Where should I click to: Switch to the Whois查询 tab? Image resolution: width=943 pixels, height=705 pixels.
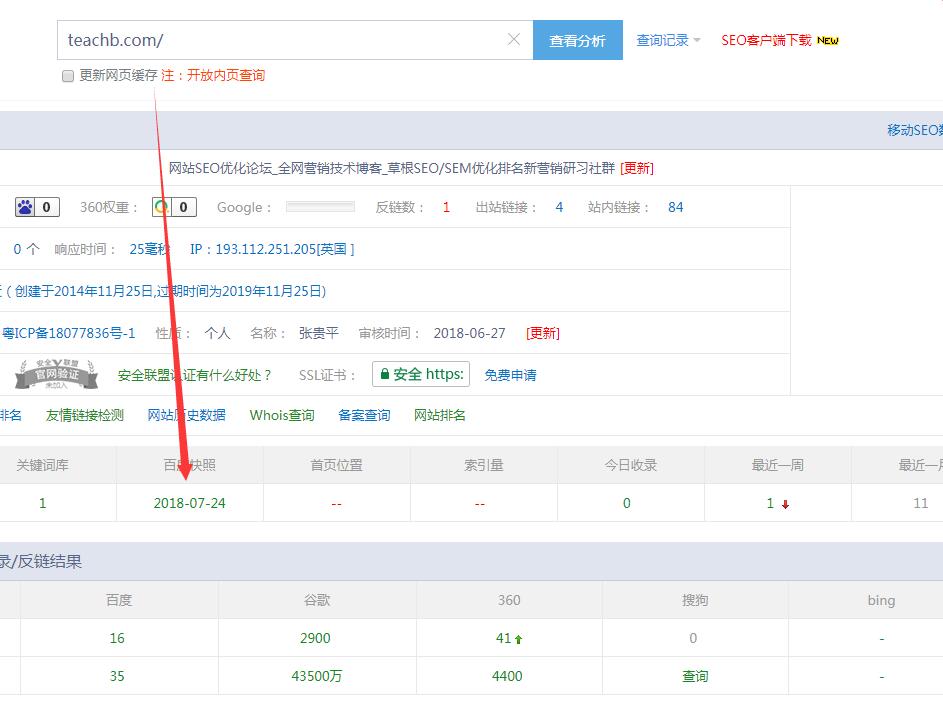(281, 415)
